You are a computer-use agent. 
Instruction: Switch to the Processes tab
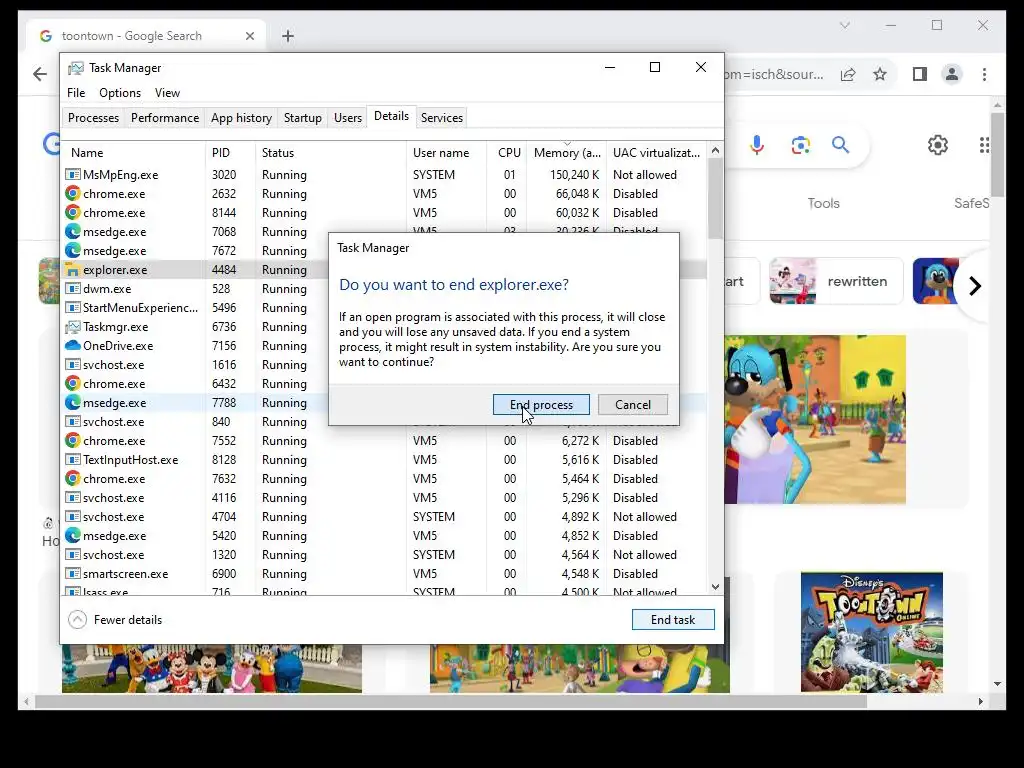tap(93, 118)
